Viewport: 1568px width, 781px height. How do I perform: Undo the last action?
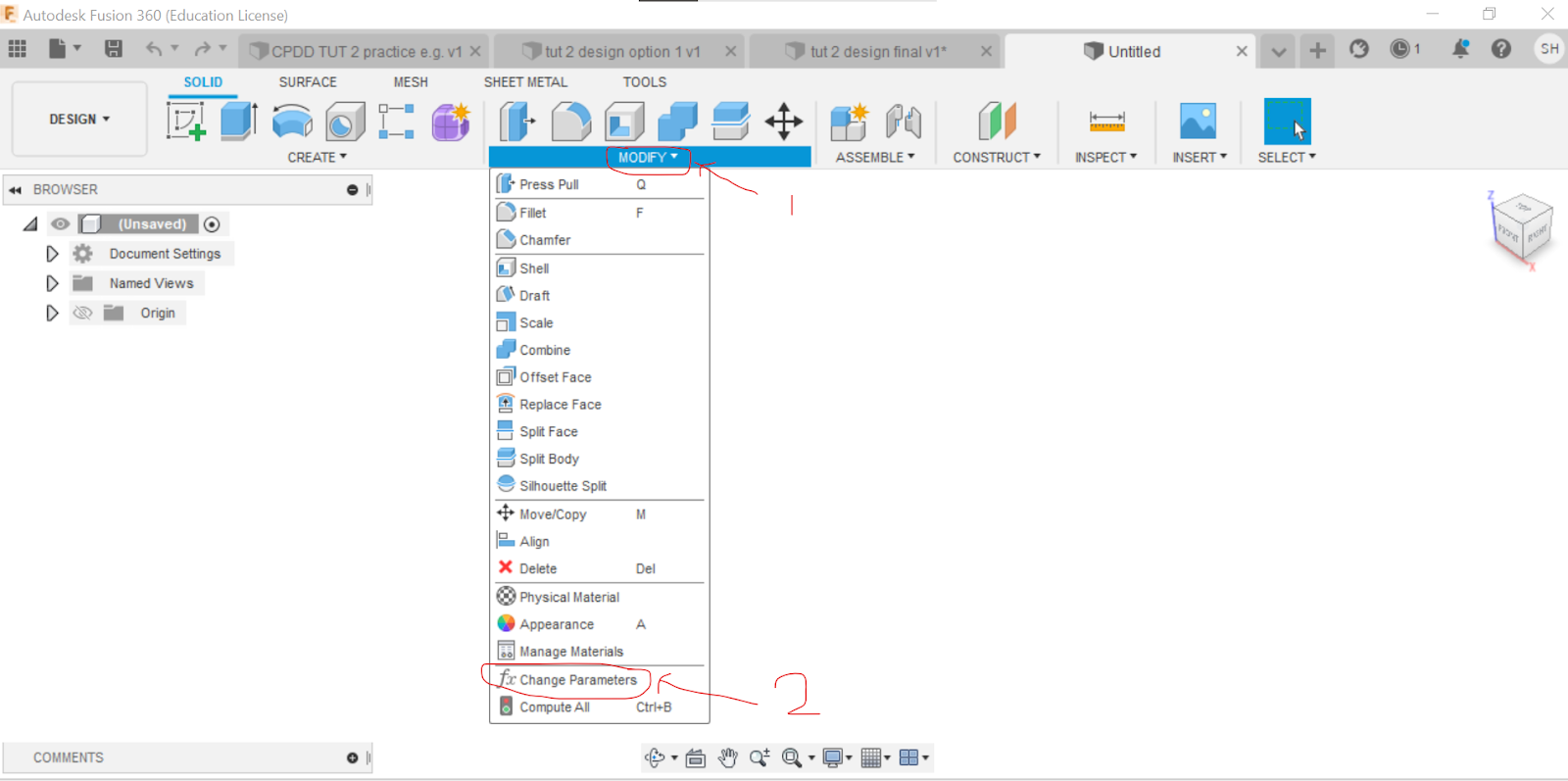(154, 49)
